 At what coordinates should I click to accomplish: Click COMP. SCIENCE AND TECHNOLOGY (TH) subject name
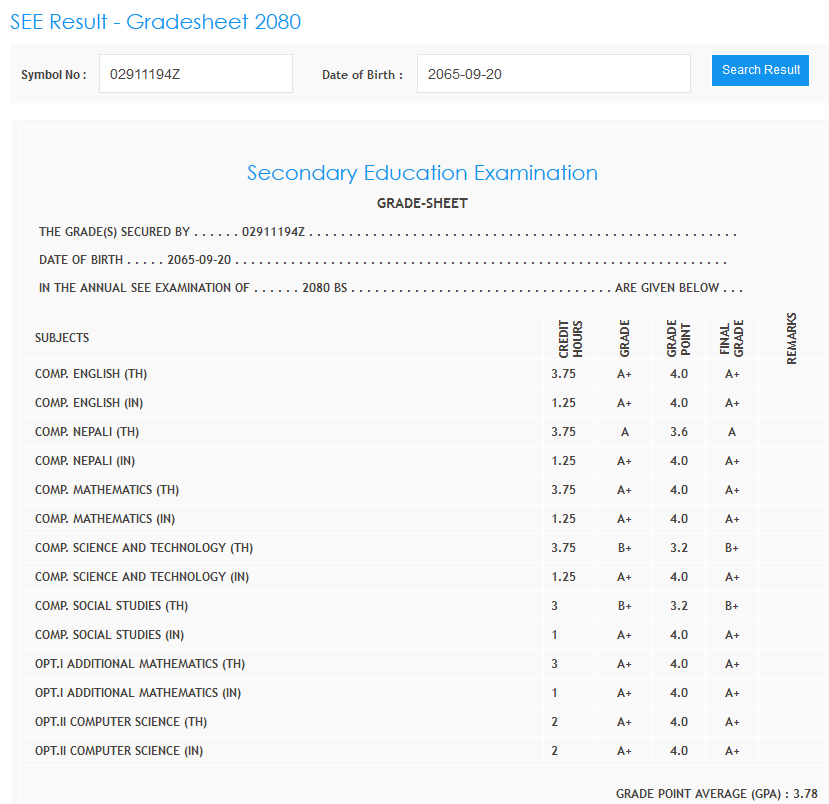coord(144,548)
